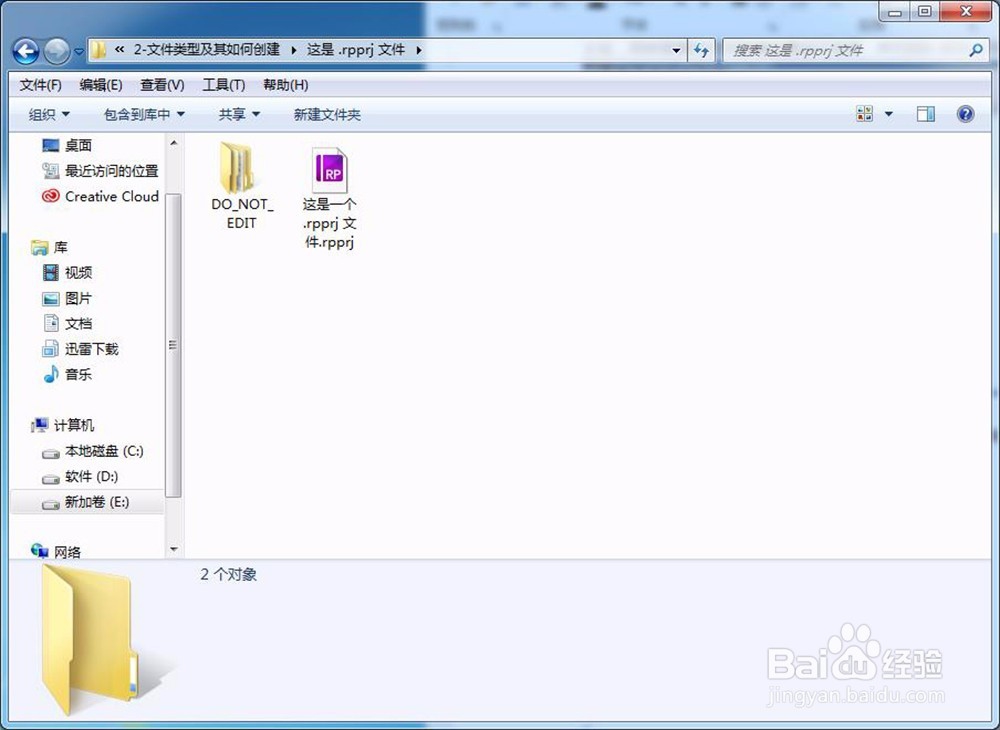Click the double-chevron breadcrumb overflow
Screen dimensions: 1000x730
point(119,50)
